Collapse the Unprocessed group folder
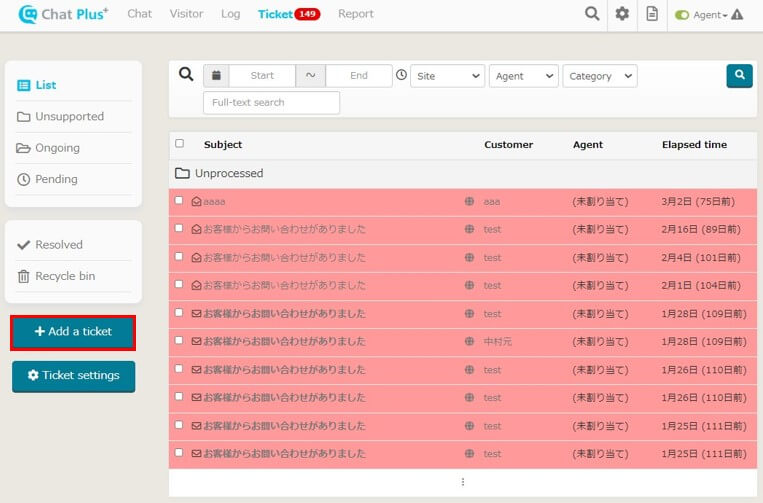Screen dimensions: 763x503 pyautogui.click(x=182, y=173)
